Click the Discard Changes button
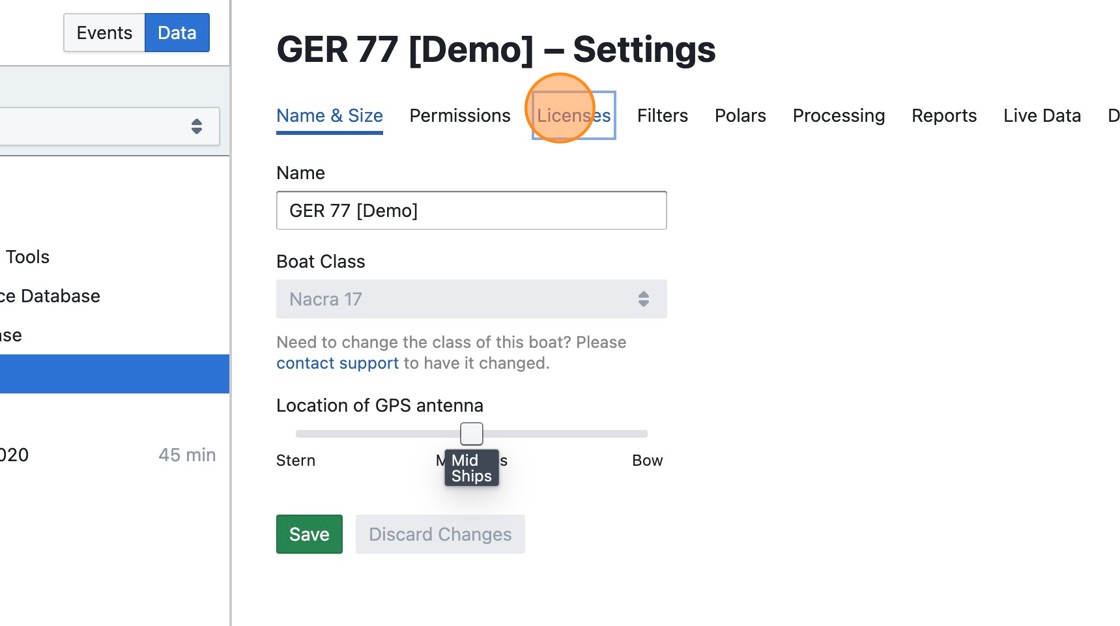 (x=440, y=534)
